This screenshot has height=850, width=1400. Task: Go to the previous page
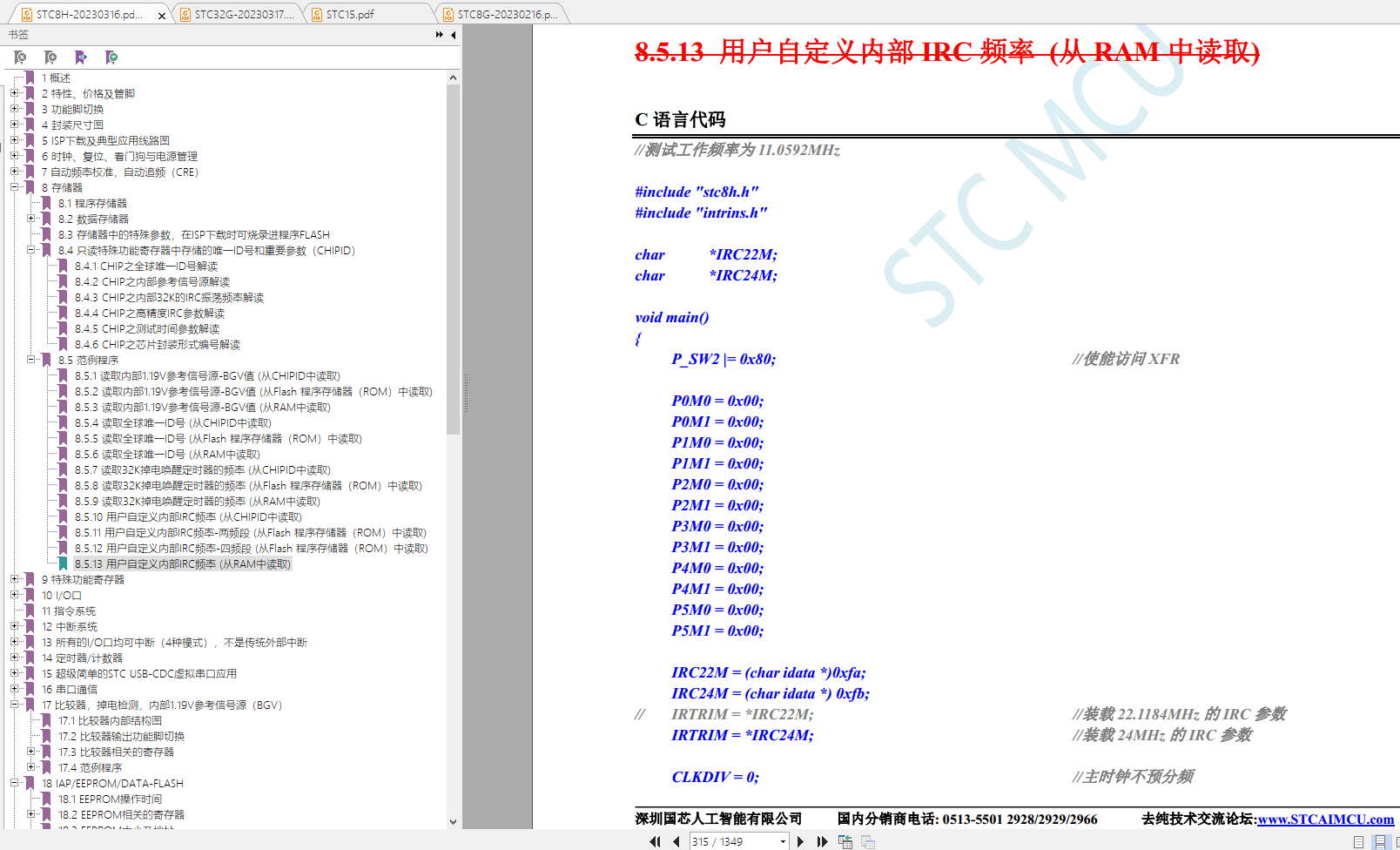(x=676, y=841)
